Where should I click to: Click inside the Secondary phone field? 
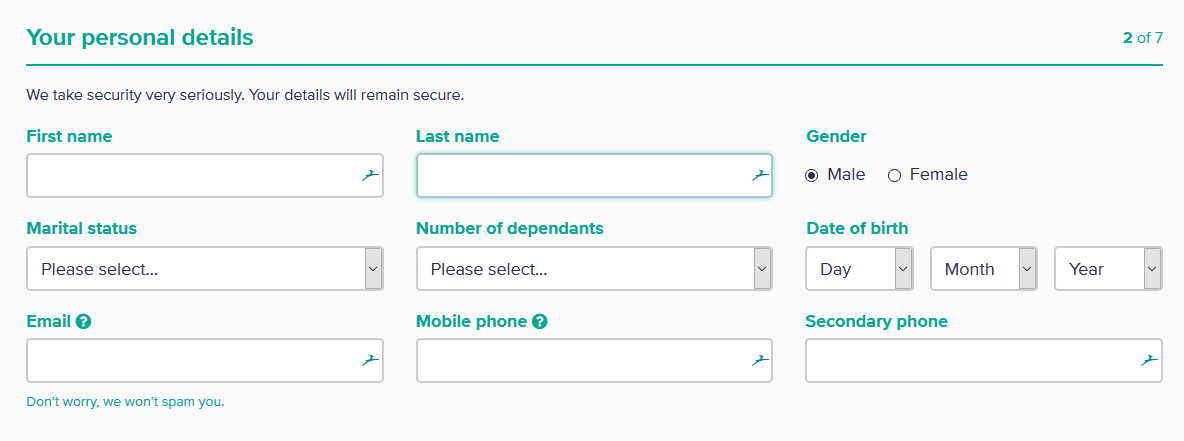pos(970,361)
